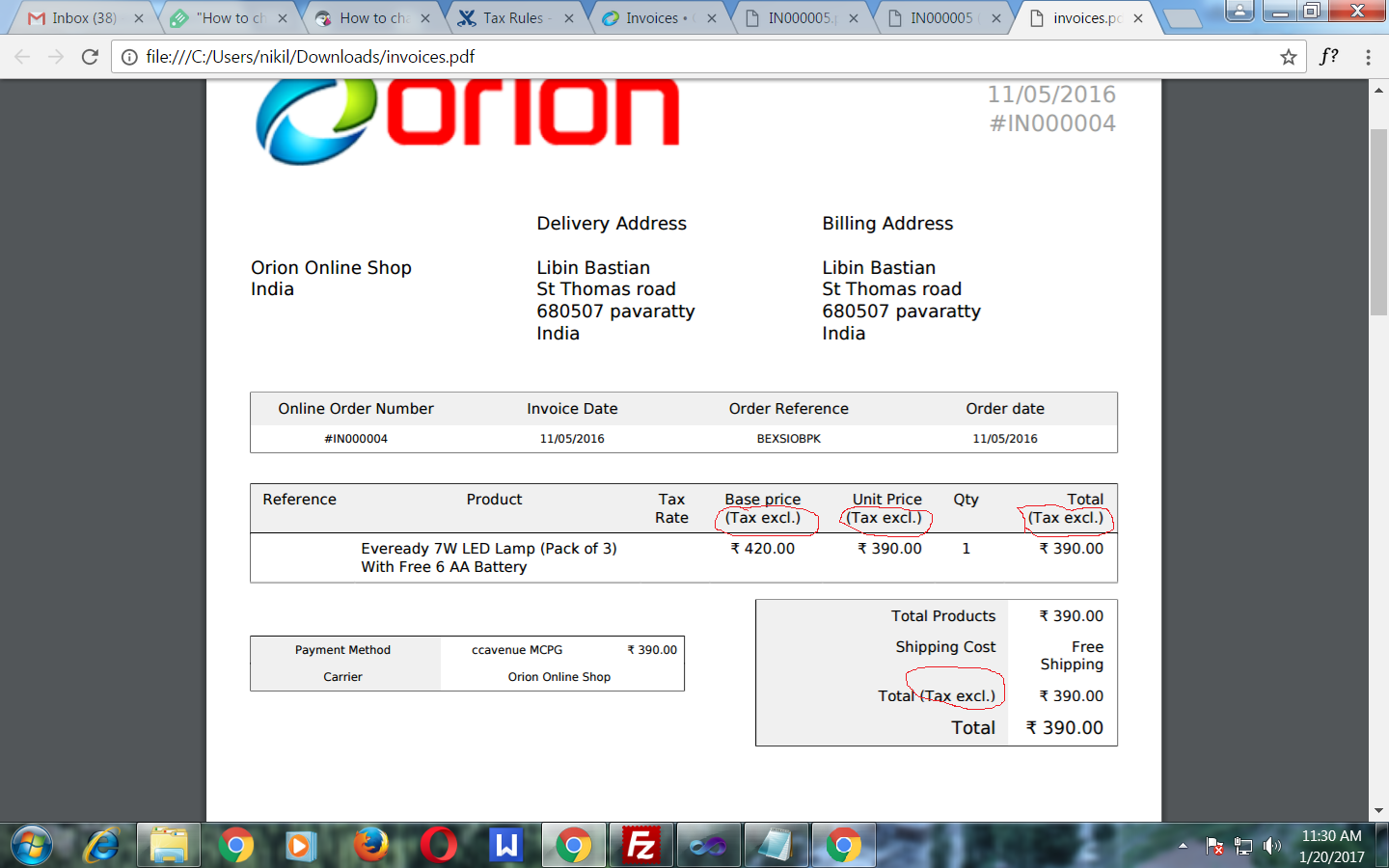Image resolution: width=1389 pixels, height=868 pixels.
Task: Close the Inbox (38) tab
Action: (x=139, y=18)
